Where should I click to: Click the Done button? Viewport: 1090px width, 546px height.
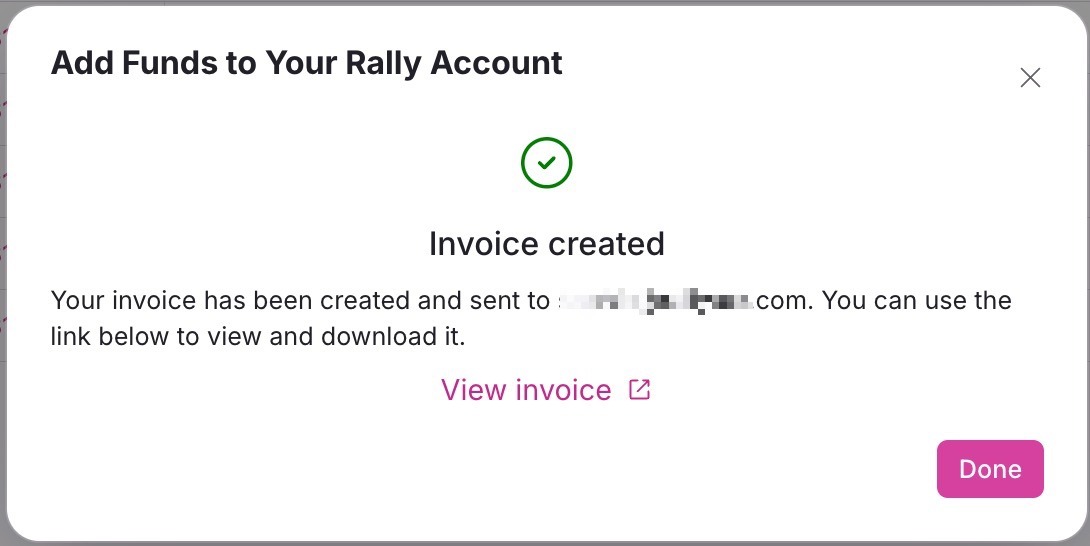990,469
